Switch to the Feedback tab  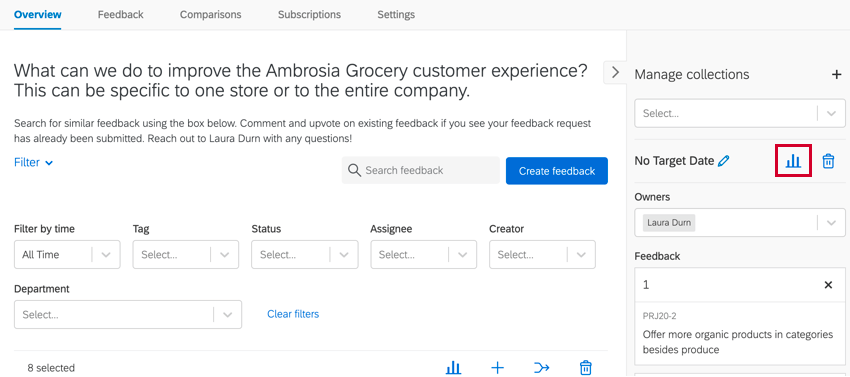coord(120,15)
